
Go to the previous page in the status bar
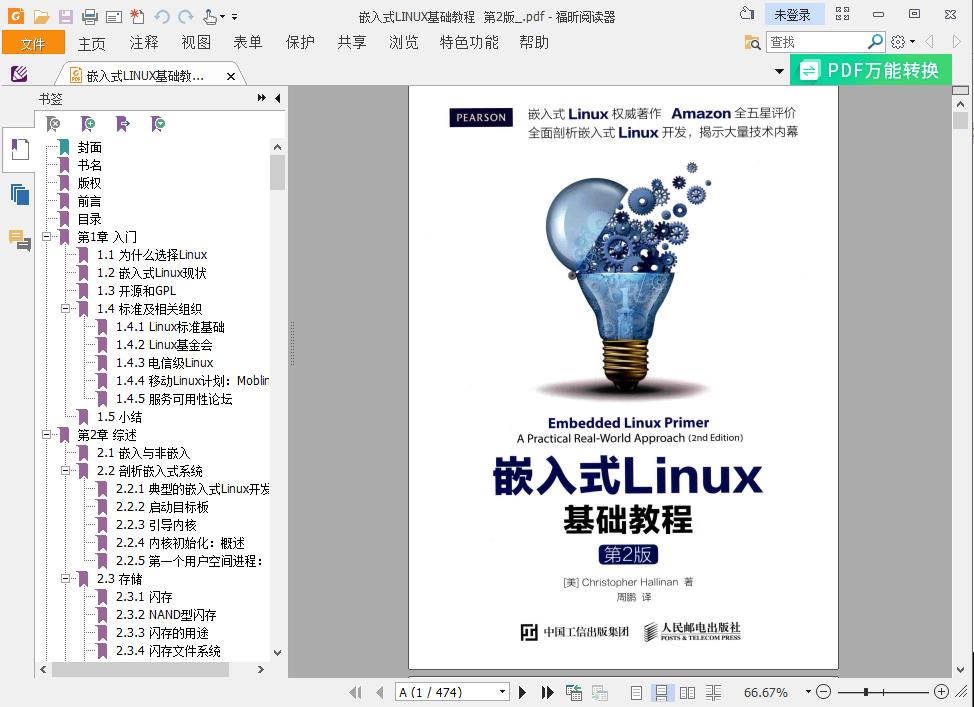[380, 692]
